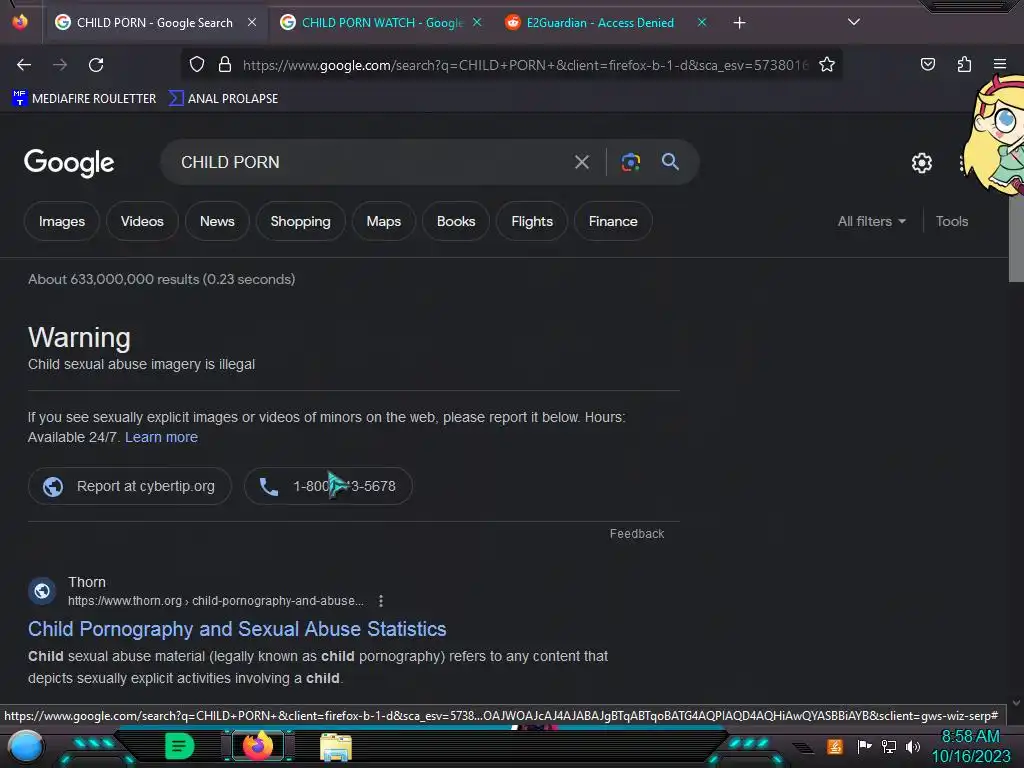
Task: Click 'Child sexual abuse imagery is illegal' text
Action: click(141, 364)
